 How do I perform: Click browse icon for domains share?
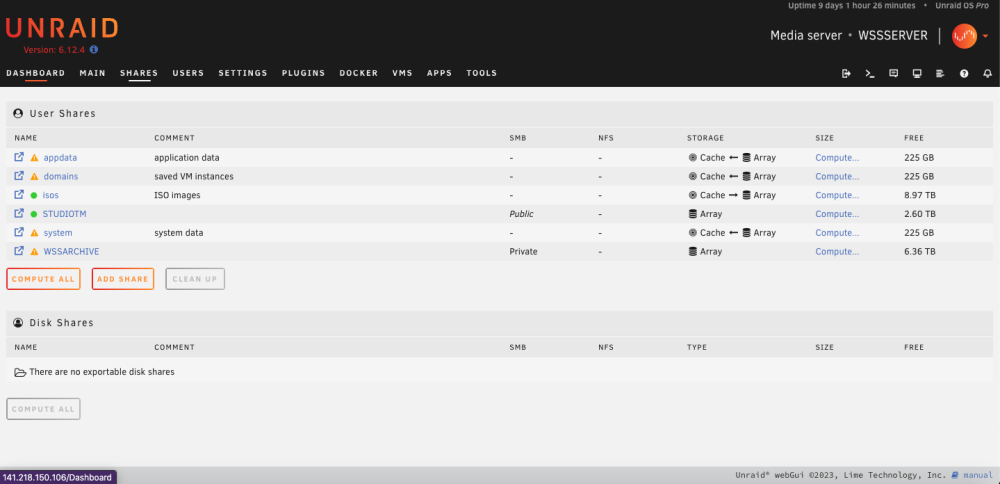coord(19,176)
